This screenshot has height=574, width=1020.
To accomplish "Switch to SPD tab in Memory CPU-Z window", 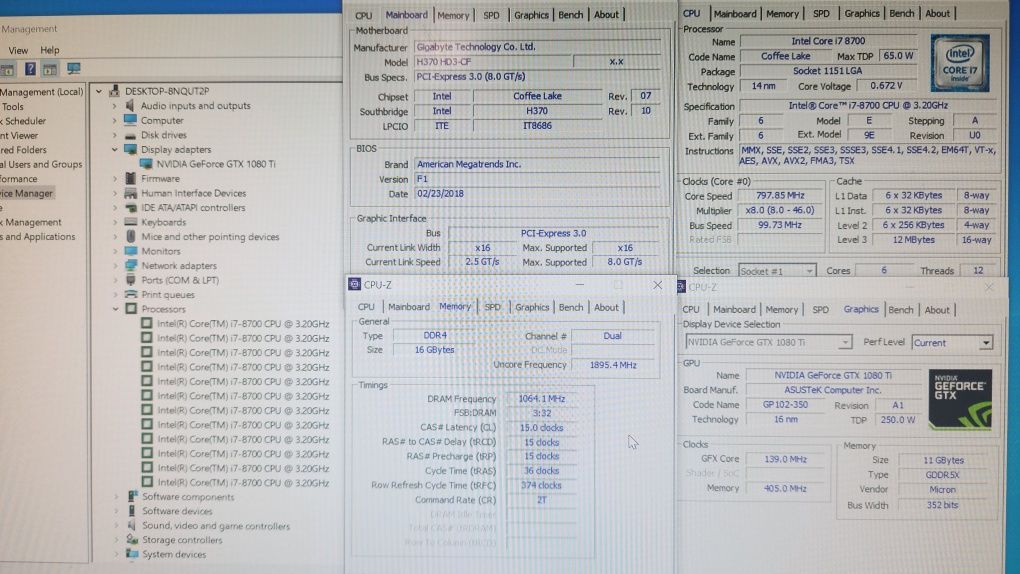I will (492, 307).
